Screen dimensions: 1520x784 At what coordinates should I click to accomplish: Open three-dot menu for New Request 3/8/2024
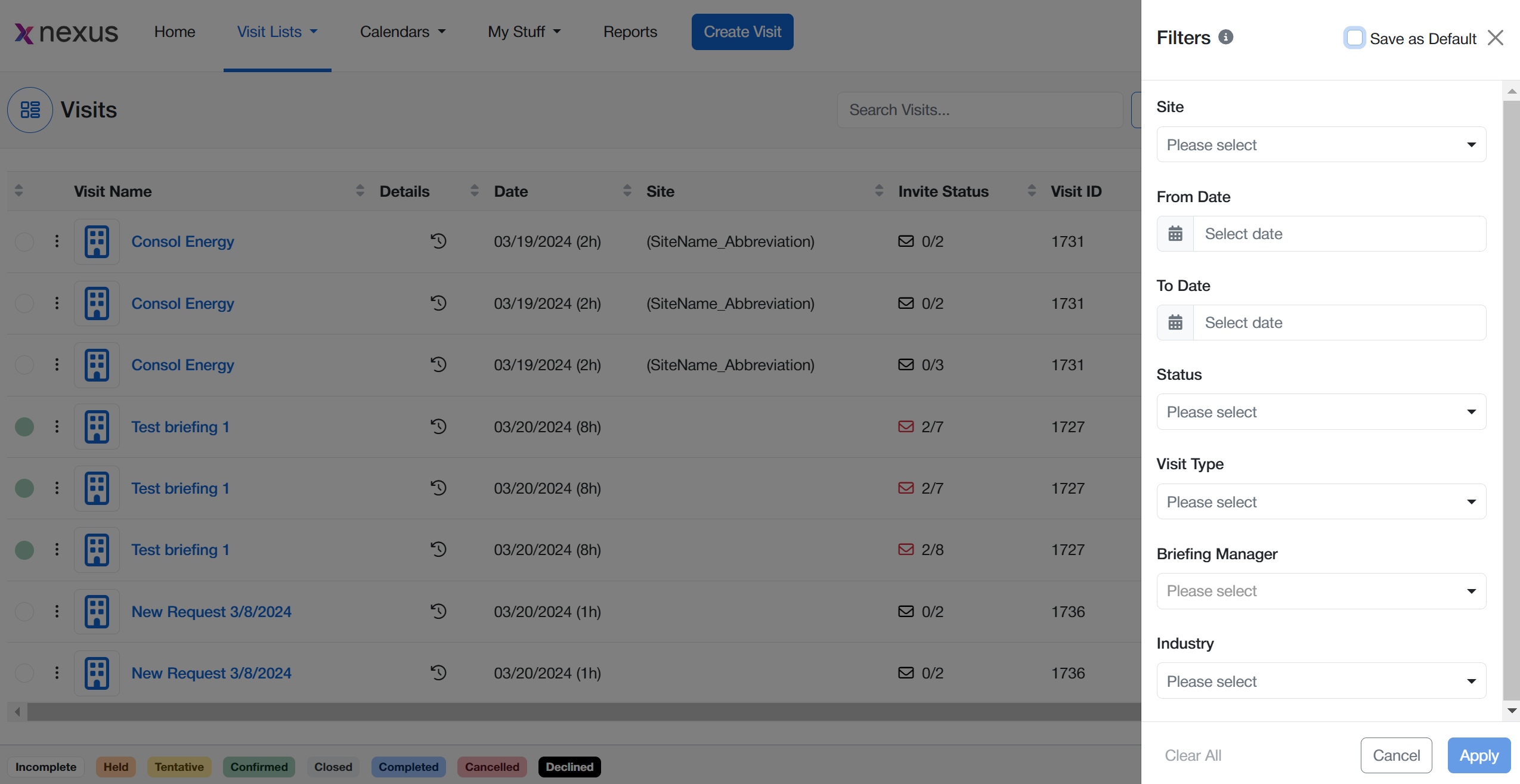(x=57, y=611)
